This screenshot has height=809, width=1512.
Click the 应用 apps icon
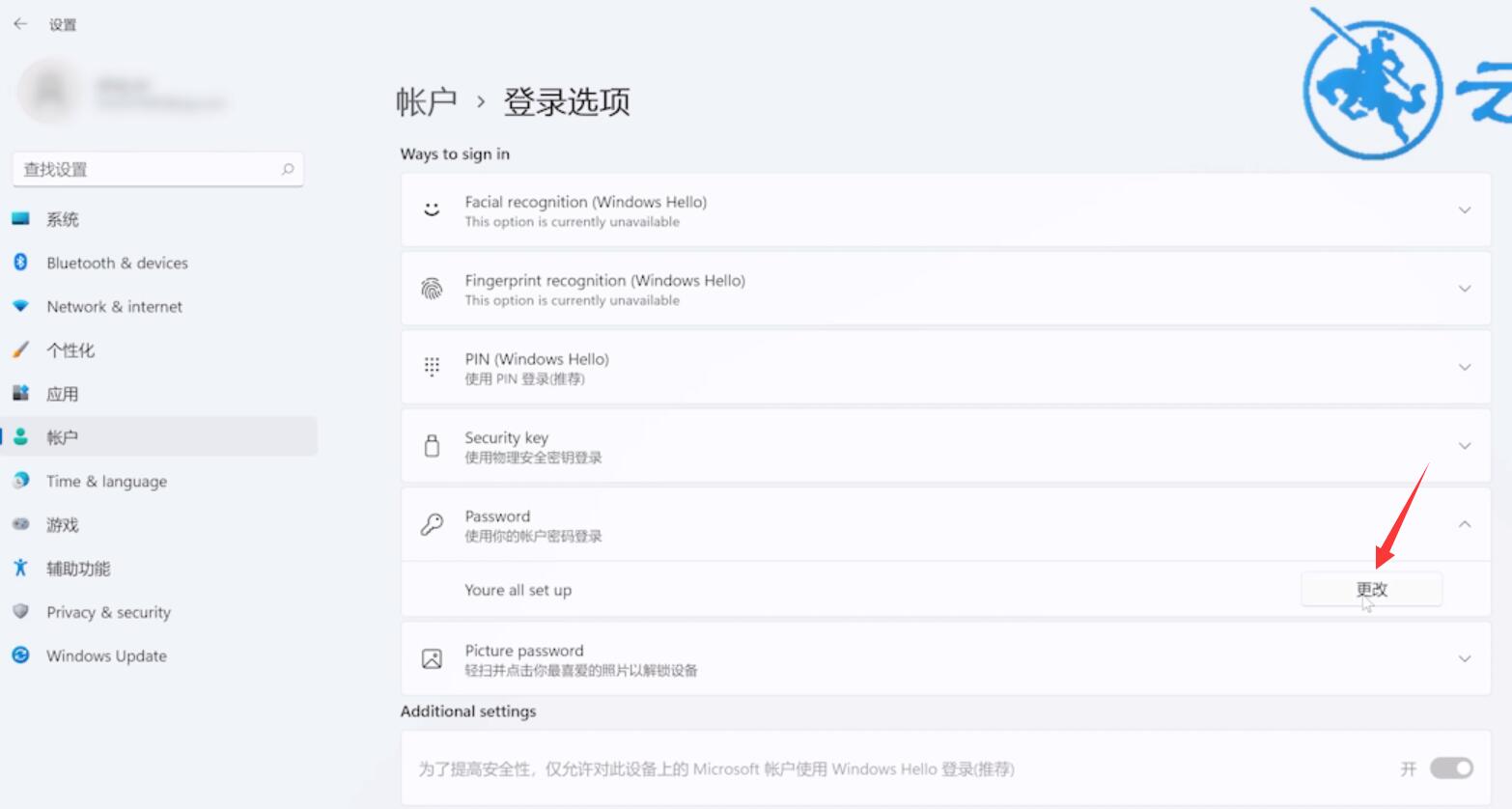coord(20,393)
